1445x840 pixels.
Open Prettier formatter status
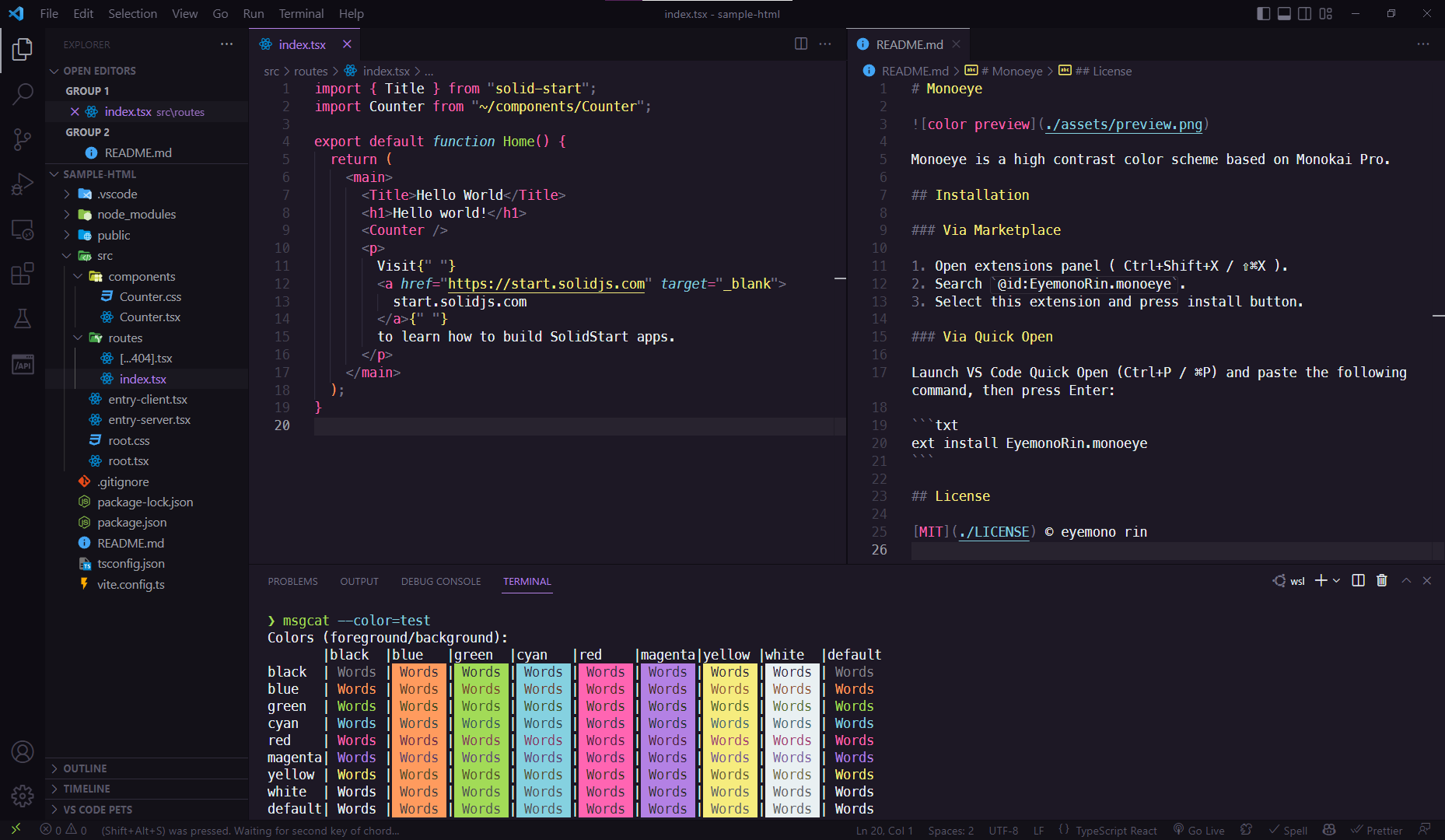1377,830
